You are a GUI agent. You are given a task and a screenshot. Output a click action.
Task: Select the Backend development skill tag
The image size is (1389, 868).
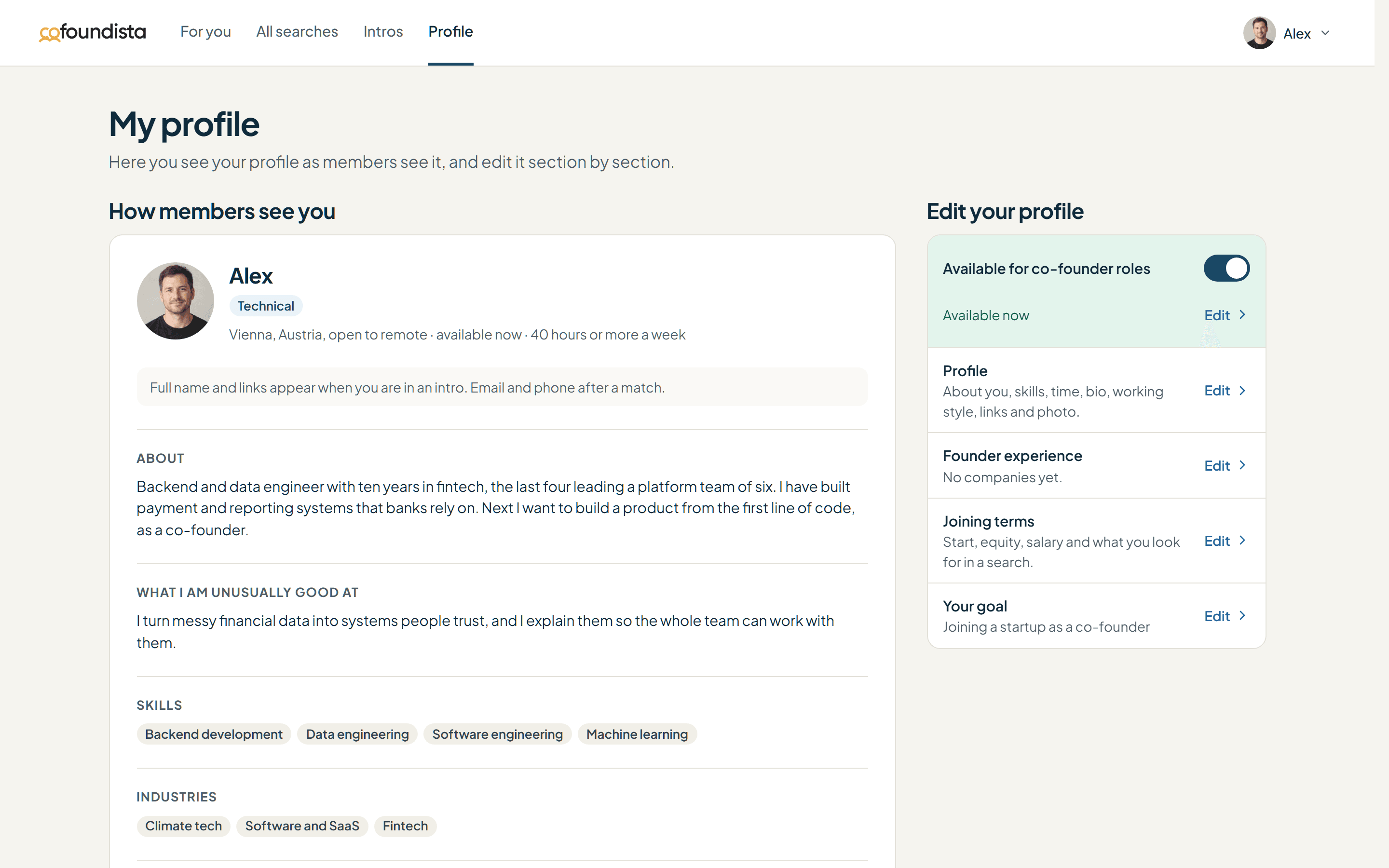(x=214, y=734)
